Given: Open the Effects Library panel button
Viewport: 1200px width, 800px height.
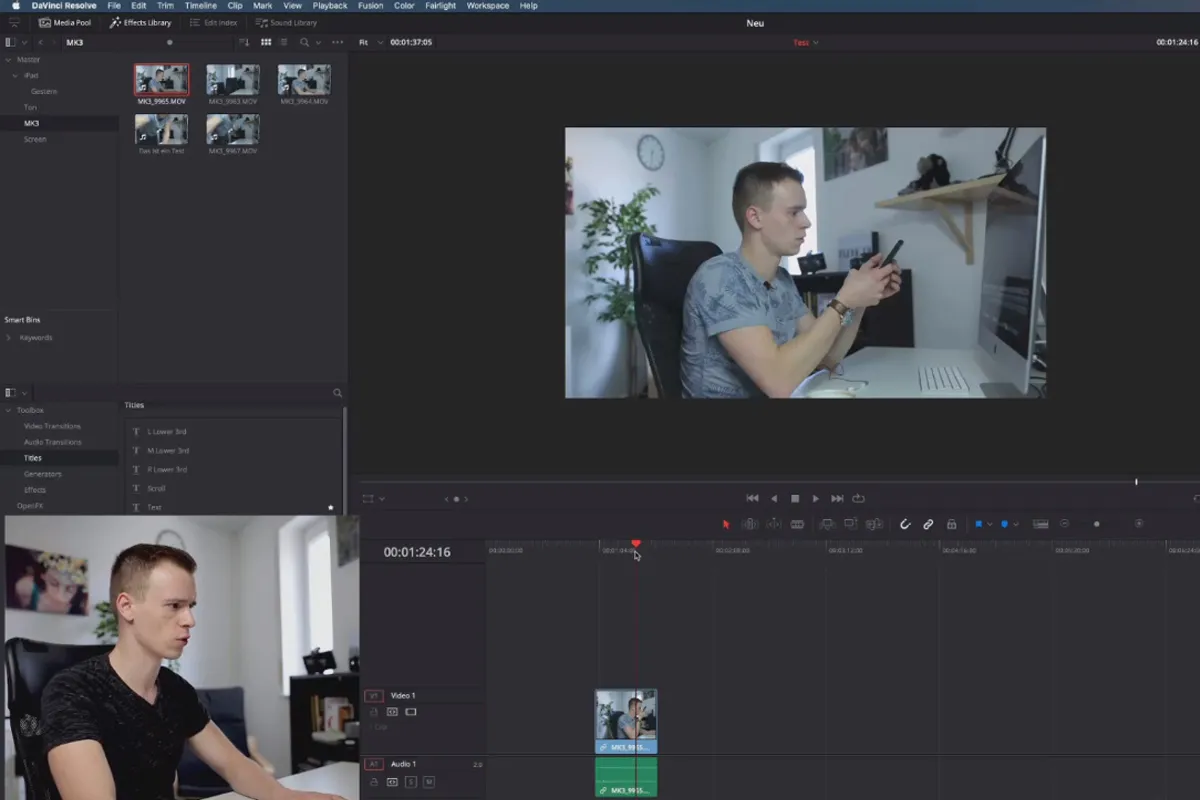Looking at the screenshot, I should coord(140,22).
